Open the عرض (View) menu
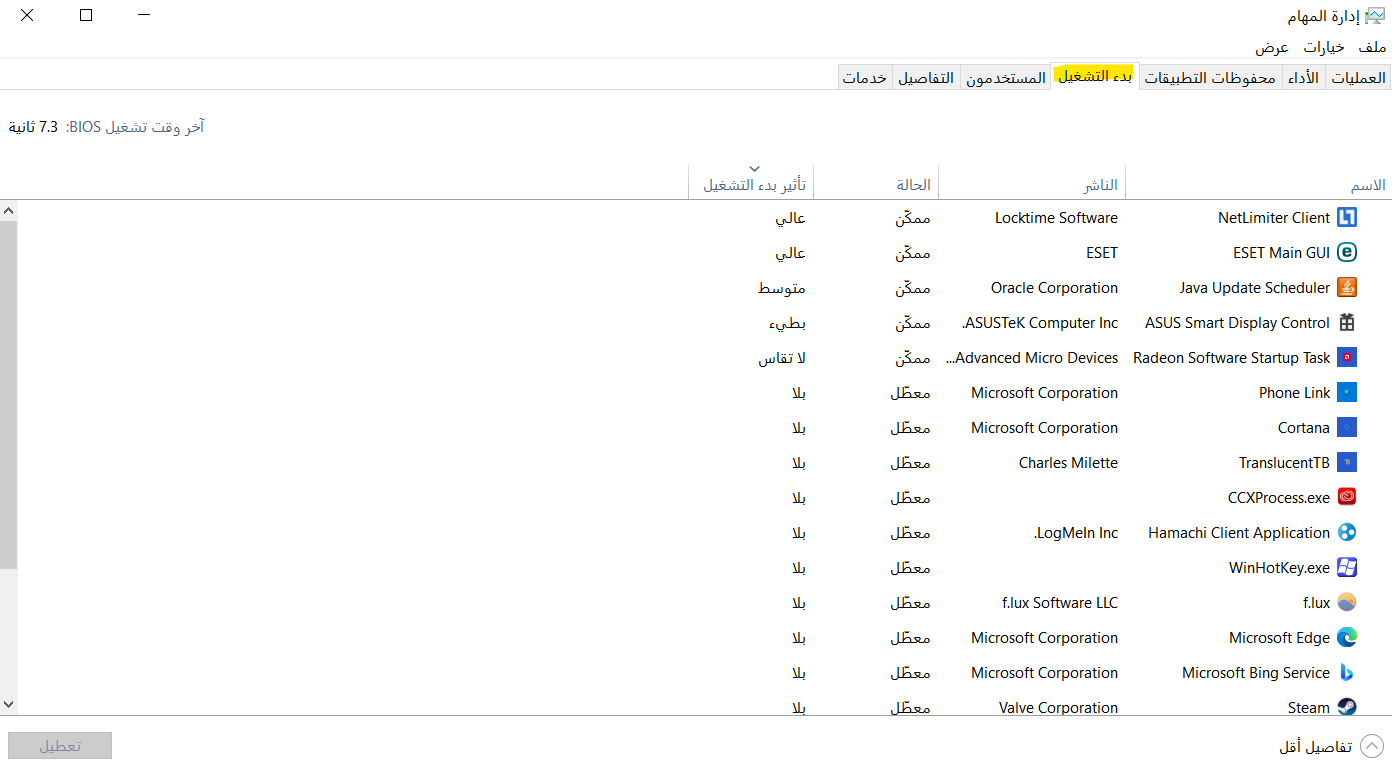This screenshot has height=773, width=1392. click(x=1272, y=47)
